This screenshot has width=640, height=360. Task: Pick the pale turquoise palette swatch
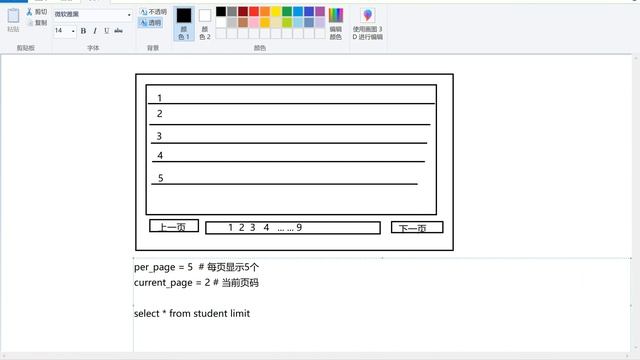(298, 22)
